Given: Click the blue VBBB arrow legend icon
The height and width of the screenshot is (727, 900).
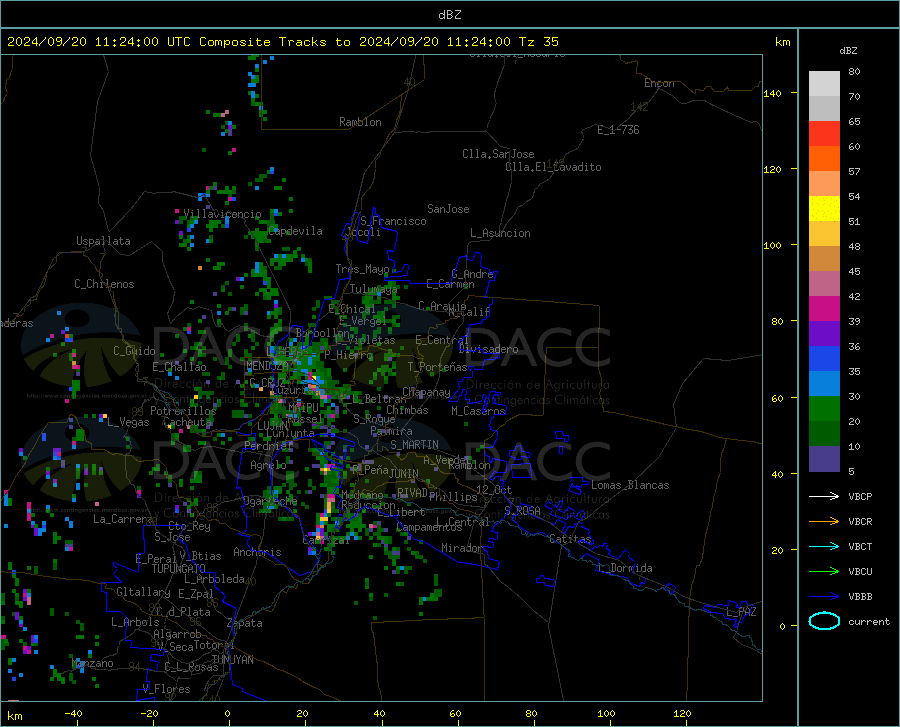Looking at the screenshot, I should point(824,597).
